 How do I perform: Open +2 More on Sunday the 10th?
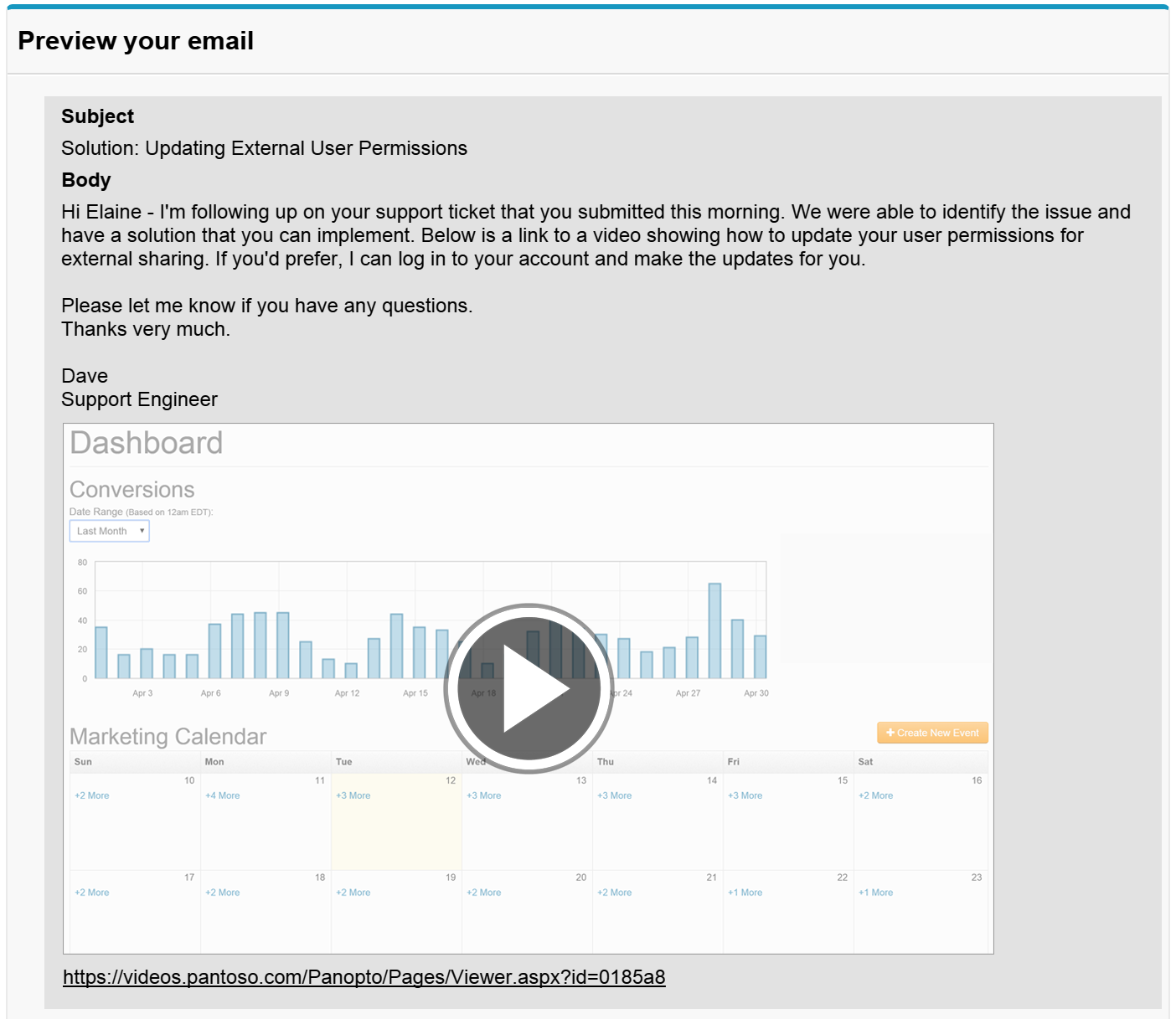tap(92, 795)
